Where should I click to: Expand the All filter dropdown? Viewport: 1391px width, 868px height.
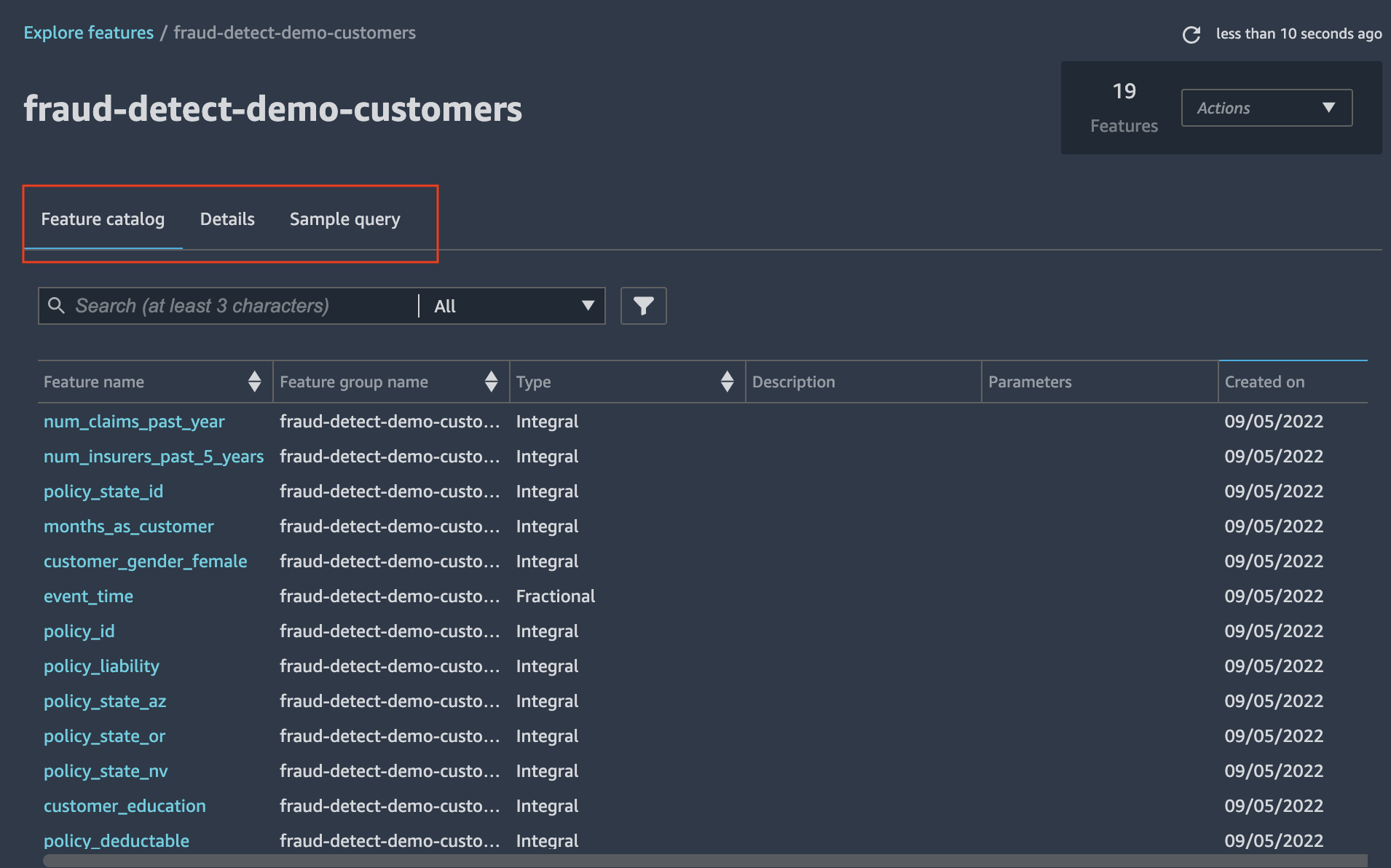point(513,306)
